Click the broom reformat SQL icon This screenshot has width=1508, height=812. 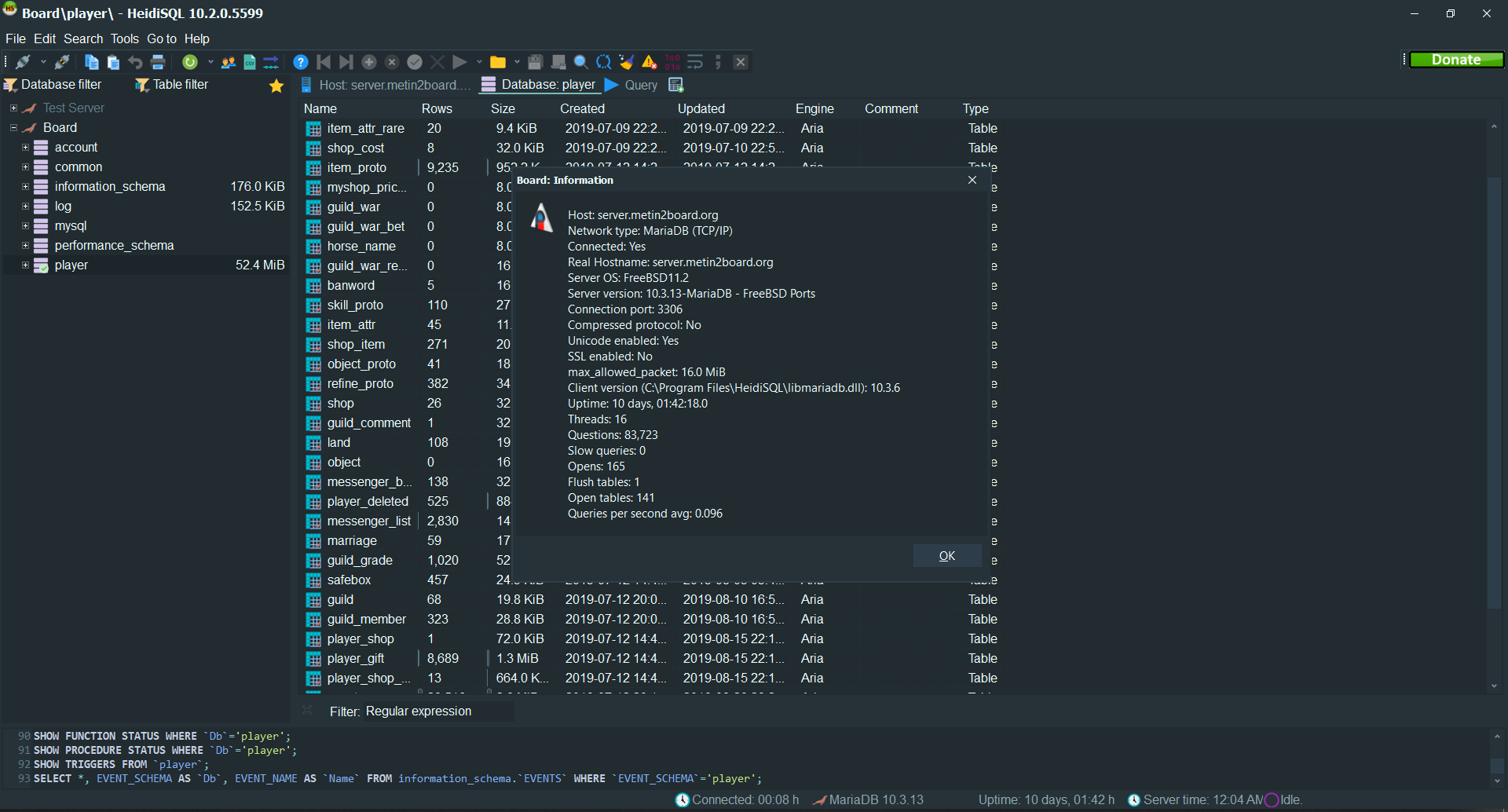tap(627, 62)
